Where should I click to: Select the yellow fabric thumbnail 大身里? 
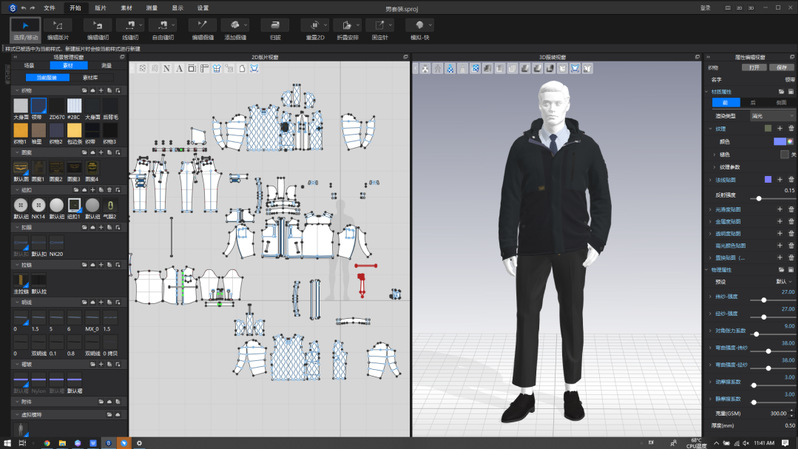[21, 130]
